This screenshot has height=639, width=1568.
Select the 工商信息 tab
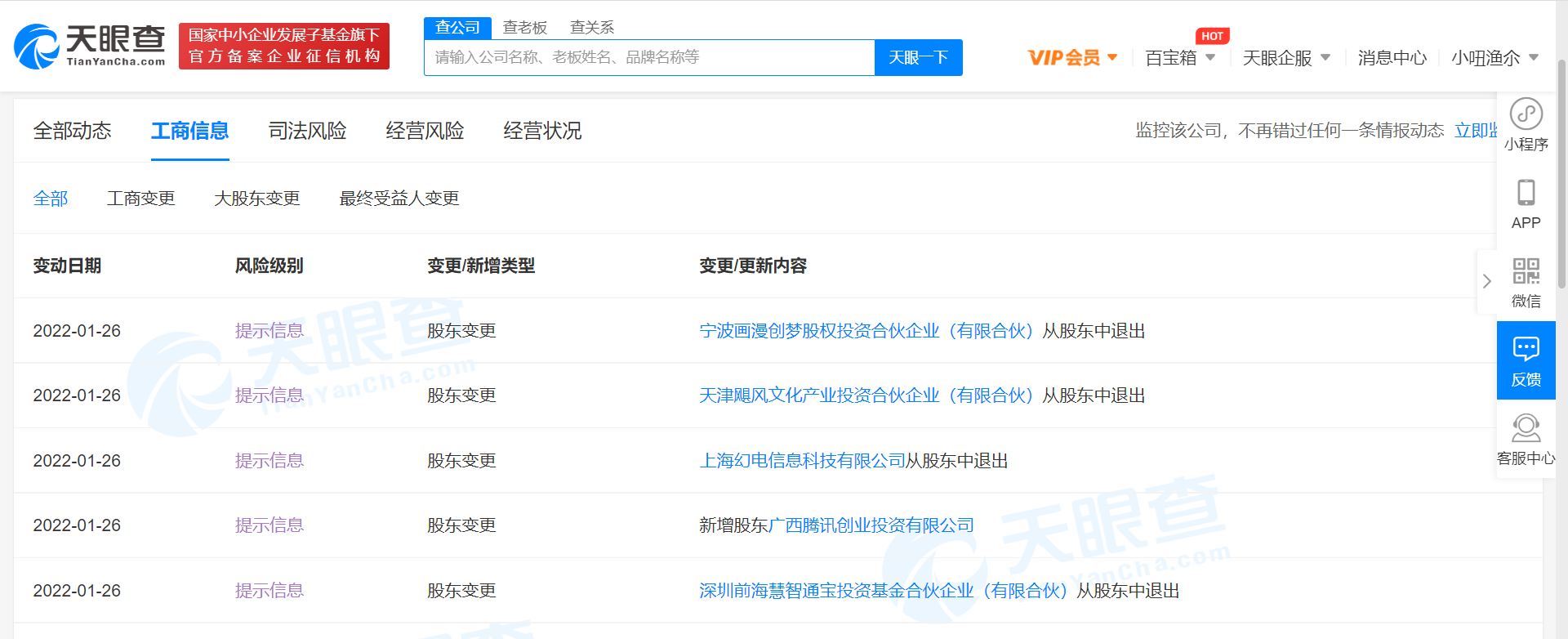(189, 131)
